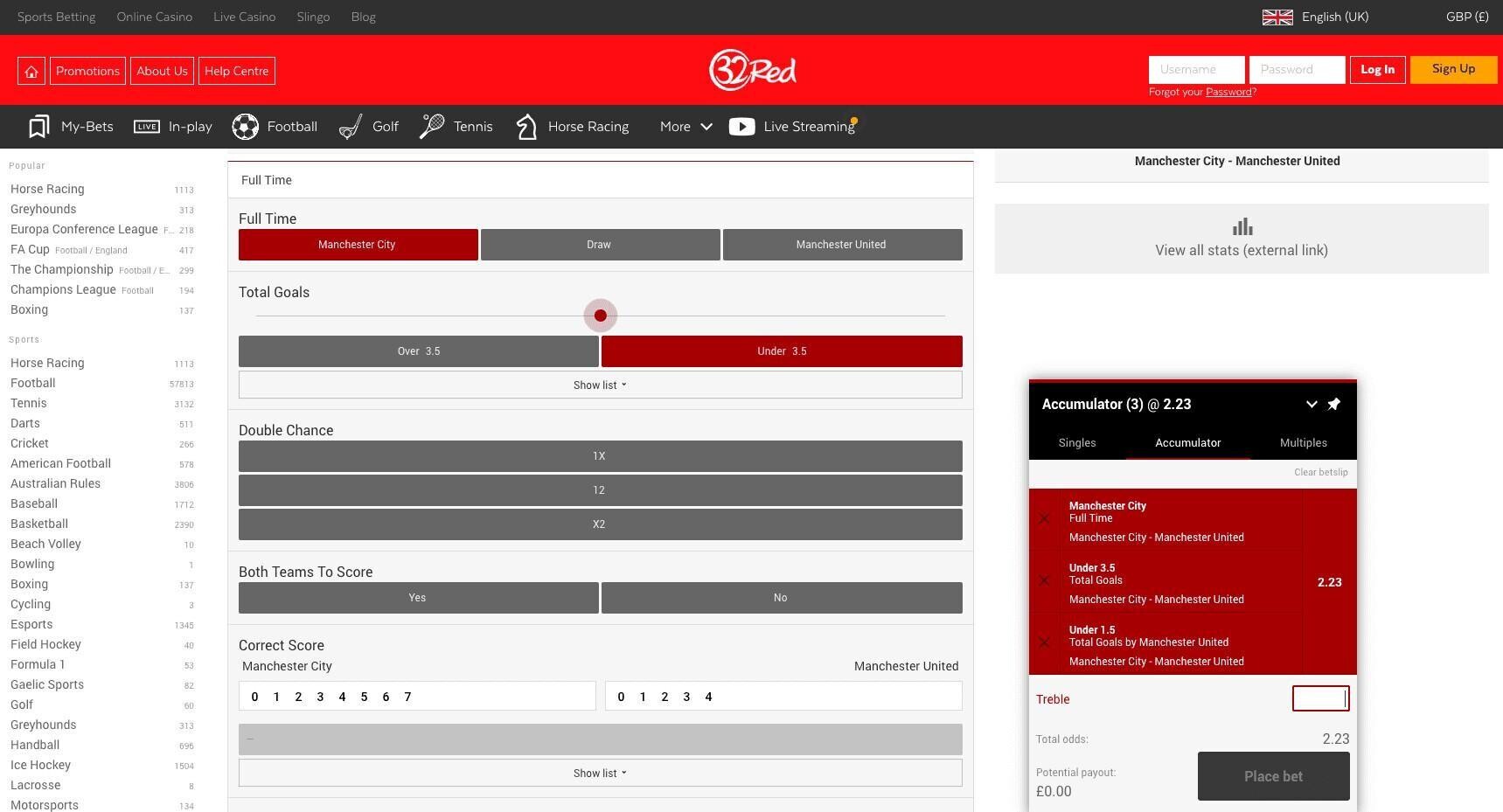Open Horse Racing icon in navigation
This screenshot has width=1503, height=812.
tap(526, 127)
